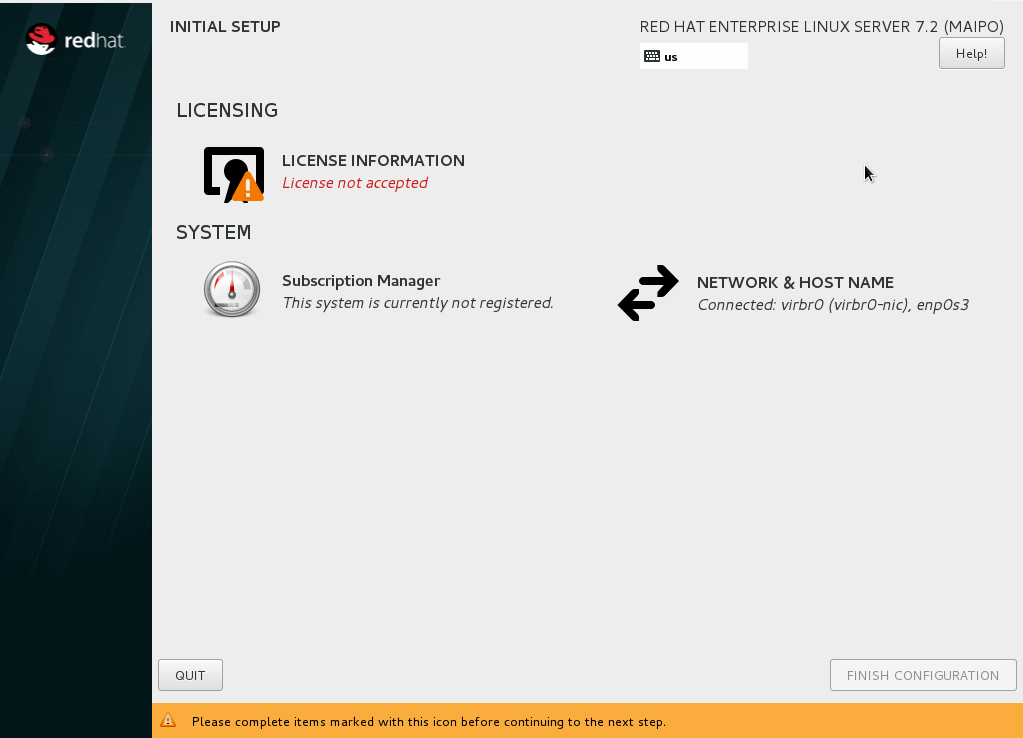Click the INITIAL SETUP heading

point(225,27)
